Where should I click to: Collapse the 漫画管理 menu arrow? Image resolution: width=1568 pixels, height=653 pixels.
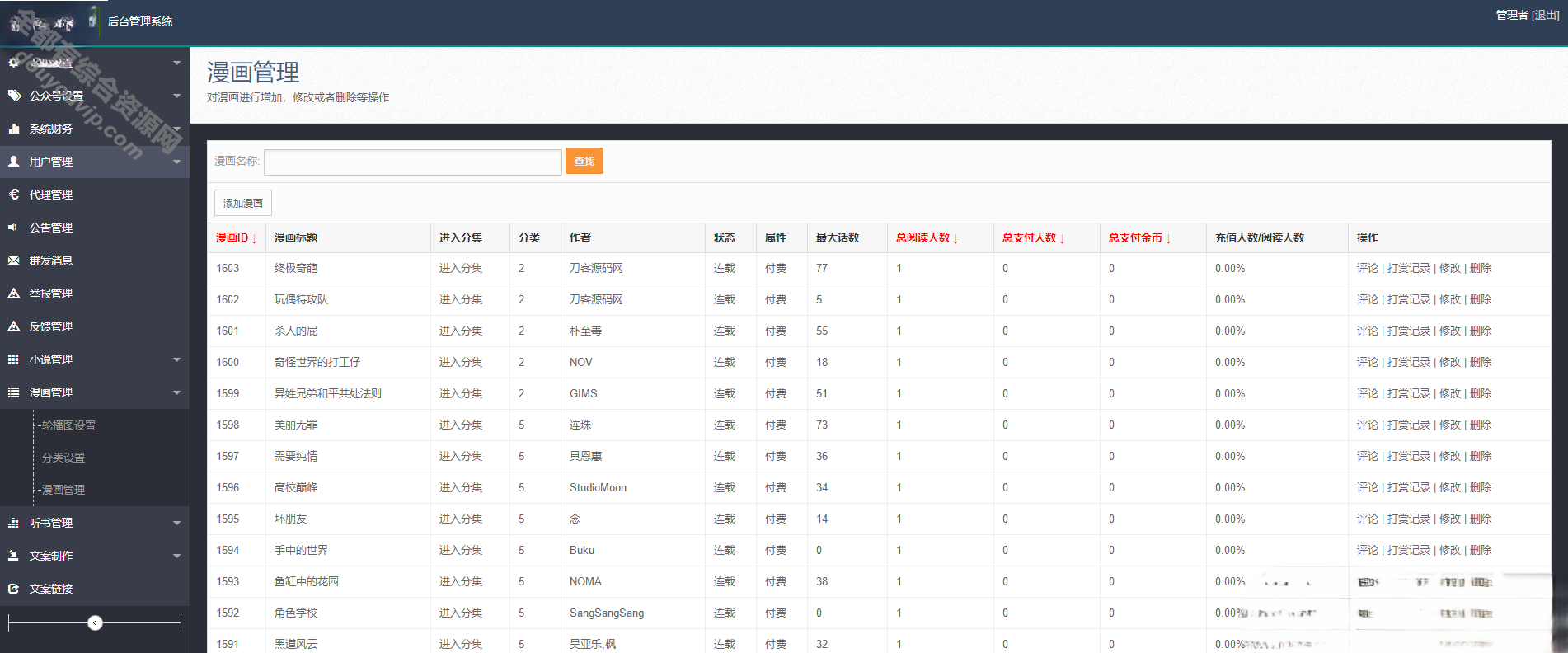(x=176, y=392)
